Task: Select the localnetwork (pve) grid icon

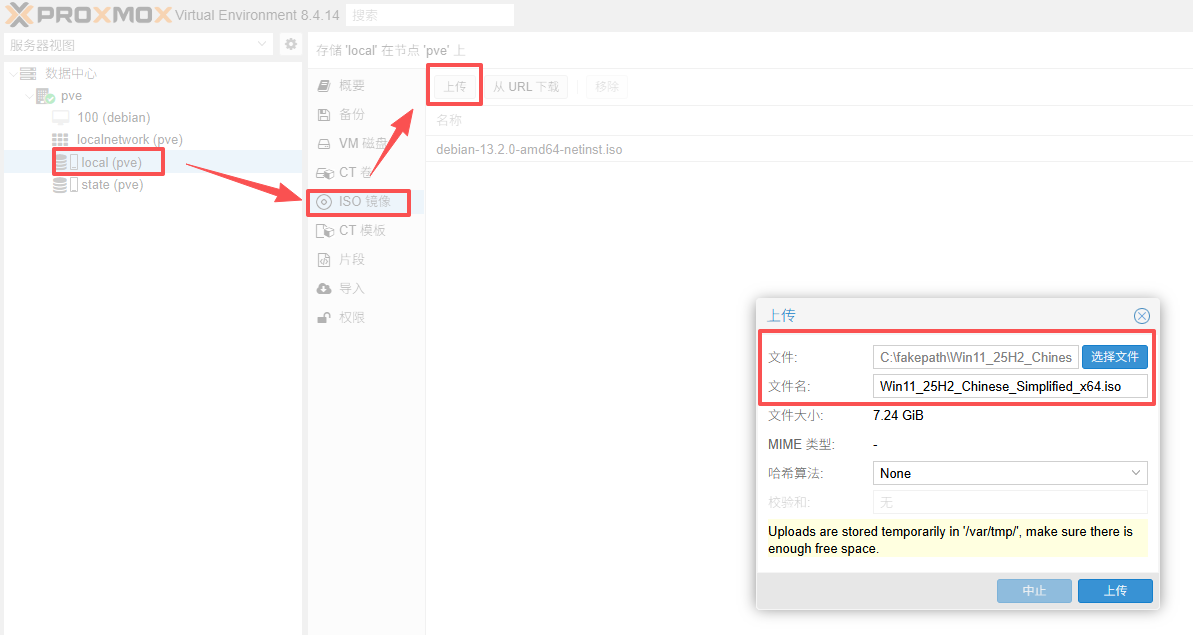Action: coord(61,140)
